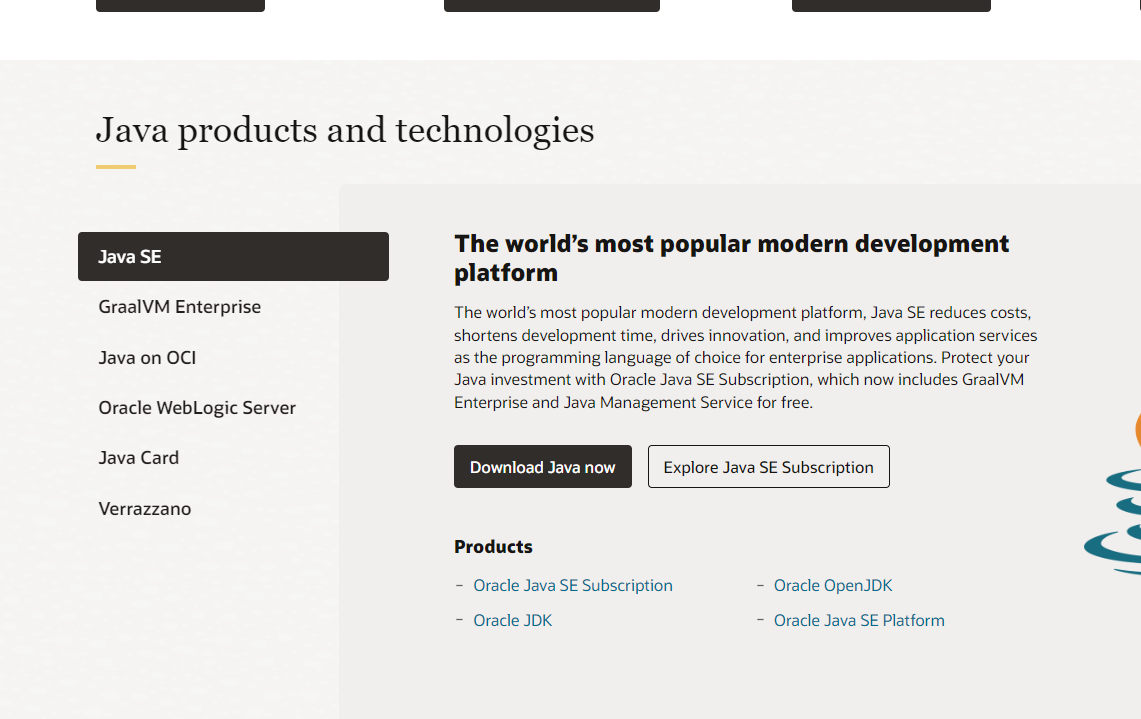Click the Java logo image
This screenshot has width=1141, height=719.
click(x=1113, y=491)
